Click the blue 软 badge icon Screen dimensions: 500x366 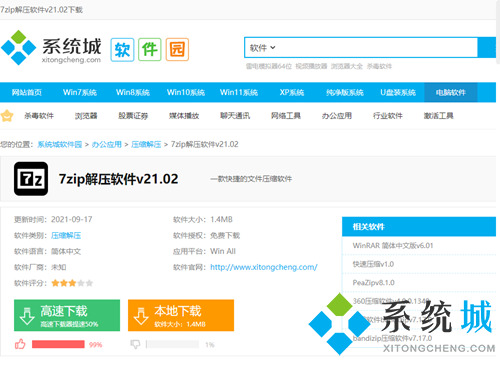tap(122, 50)
